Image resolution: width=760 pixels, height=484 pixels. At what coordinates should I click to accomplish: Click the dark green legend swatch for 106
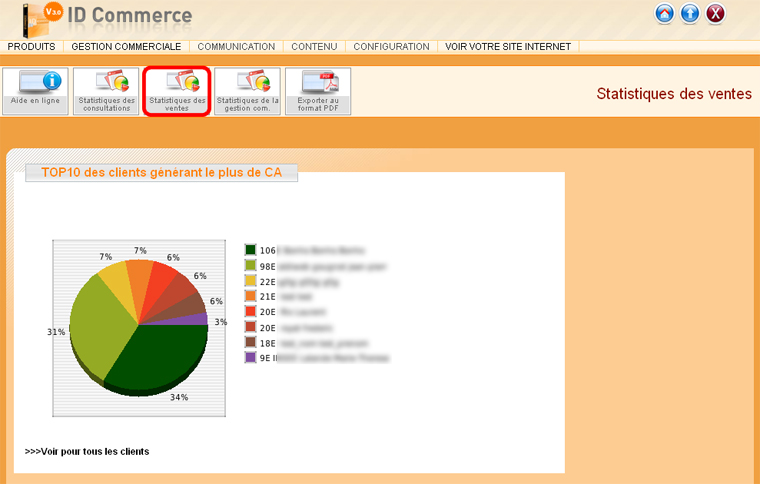coord(250,250)
